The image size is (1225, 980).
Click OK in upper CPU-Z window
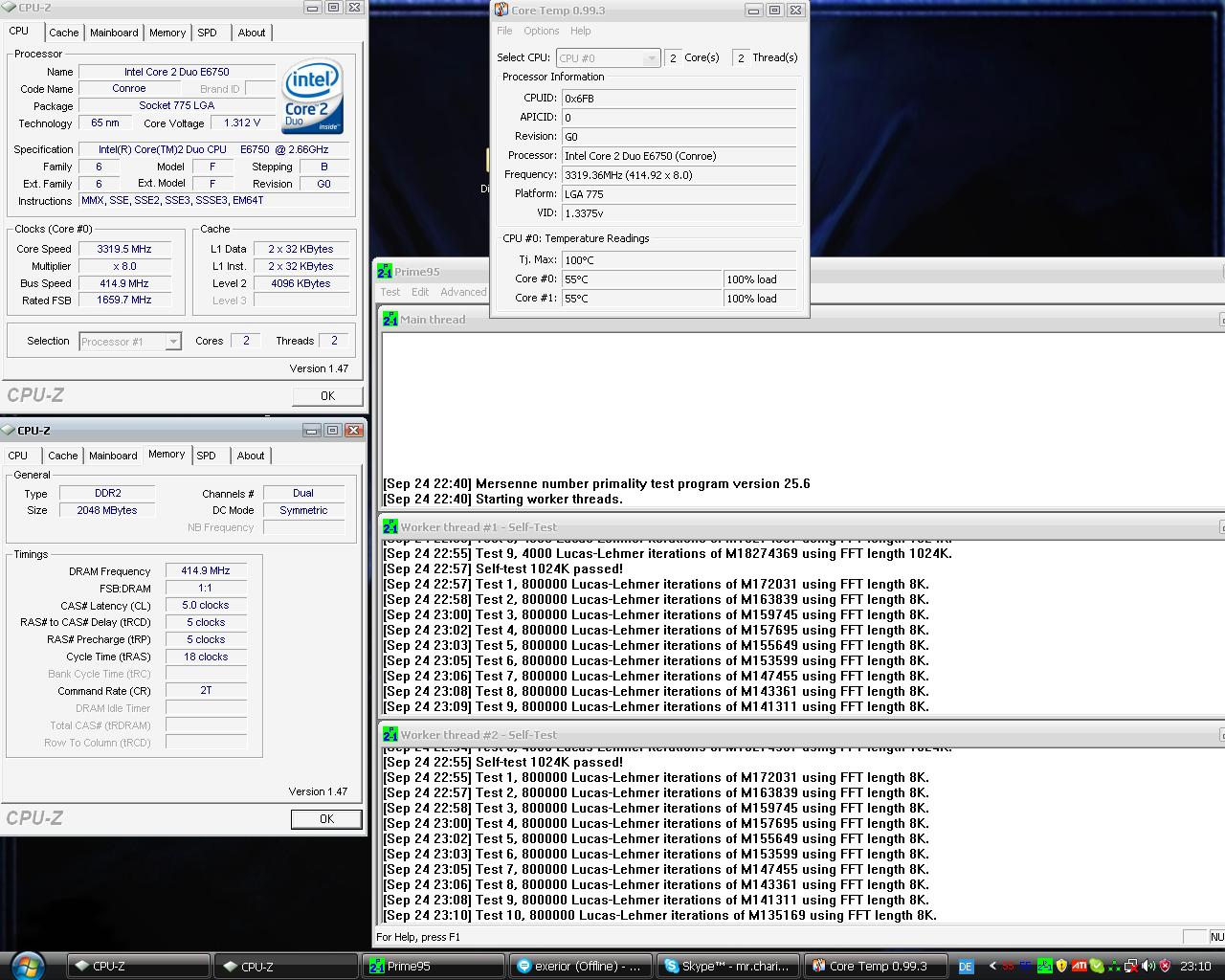(327, 395)
